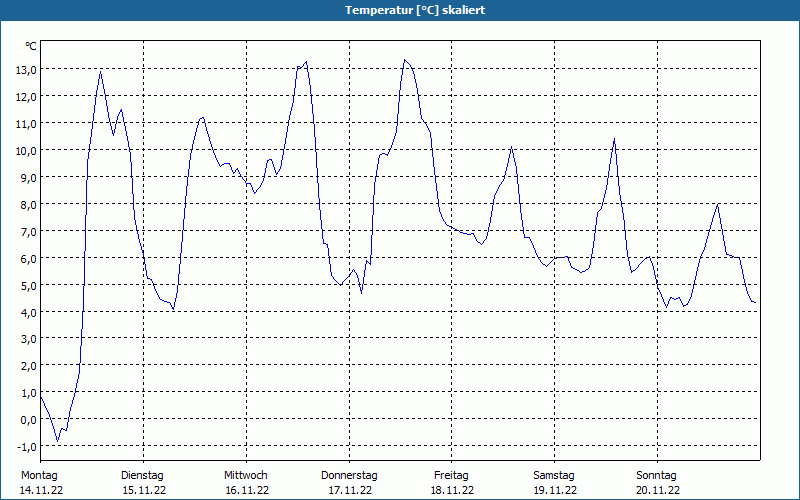Click the '1,0' y-axis label
The image size is (800, 500).
29,393
